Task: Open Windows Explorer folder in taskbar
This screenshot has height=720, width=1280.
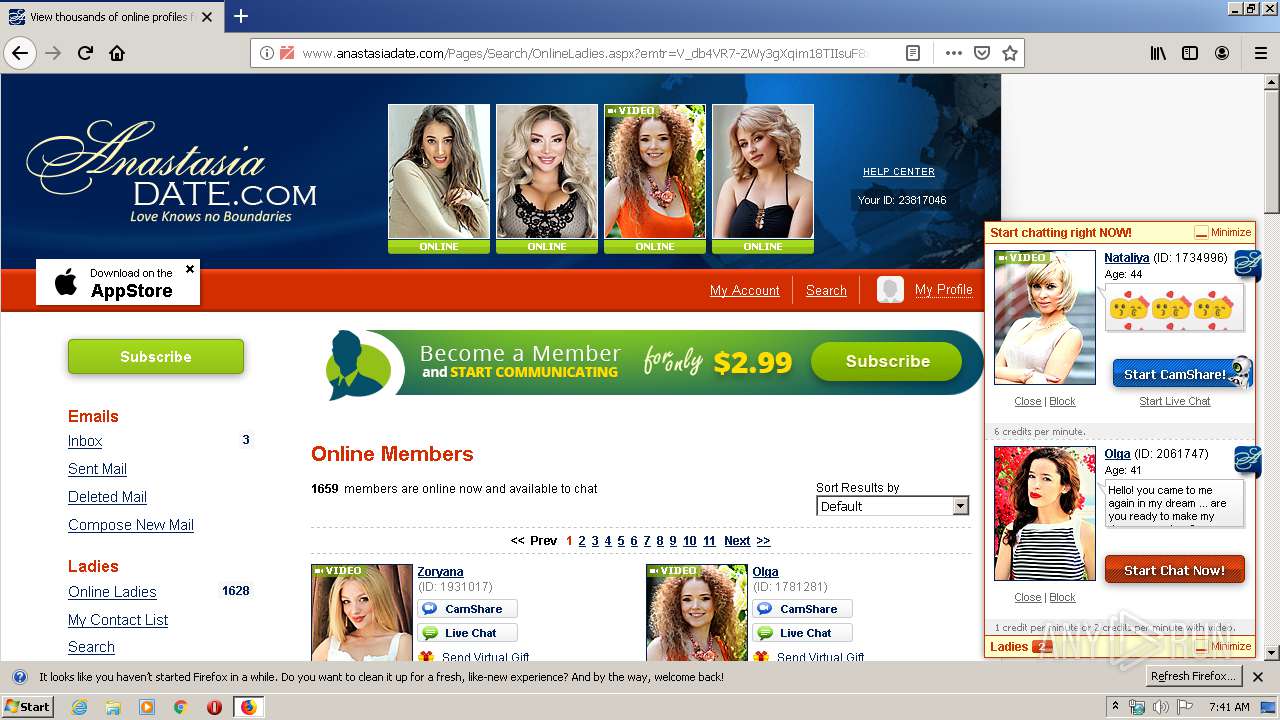Action: (113, 707)
